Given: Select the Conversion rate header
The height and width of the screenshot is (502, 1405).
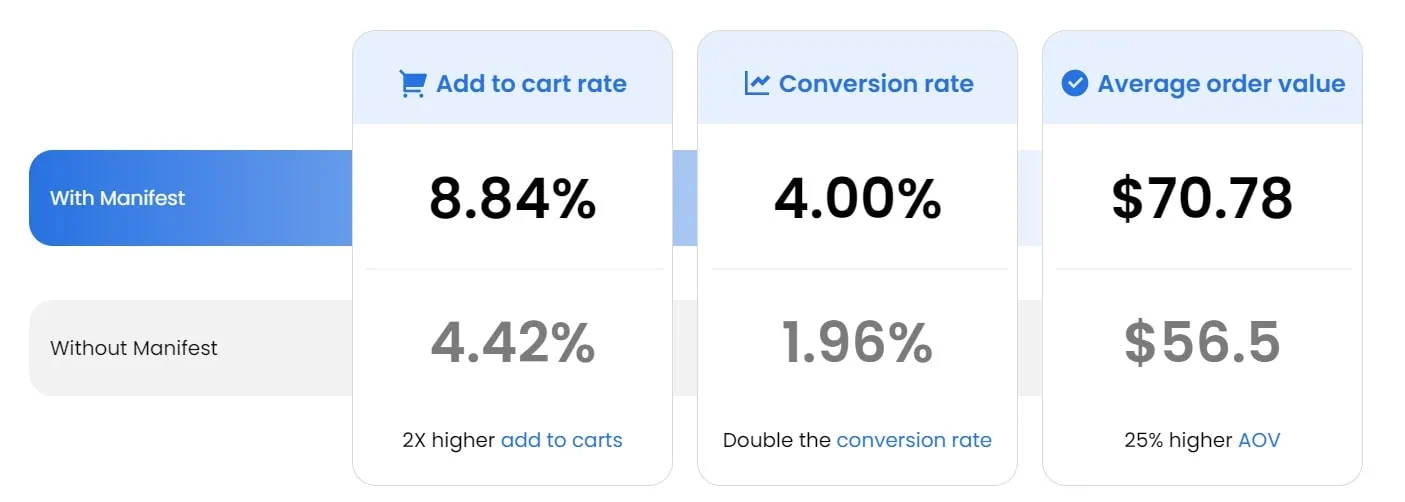Looking at the screenshot, I should pyautogui.click(x=858, y=83).
